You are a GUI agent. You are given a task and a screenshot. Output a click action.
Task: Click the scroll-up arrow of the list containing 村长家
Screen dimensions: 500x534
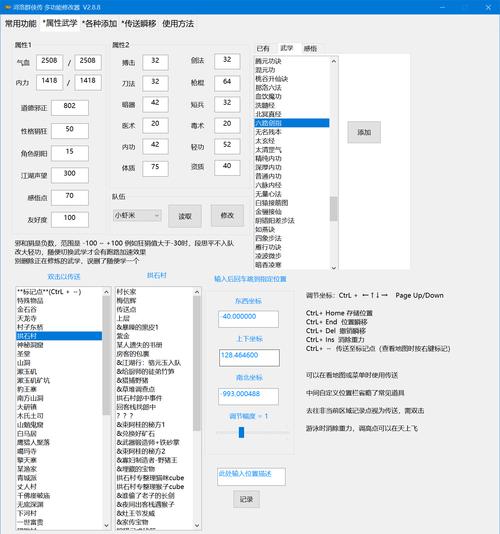pos(197,292)
